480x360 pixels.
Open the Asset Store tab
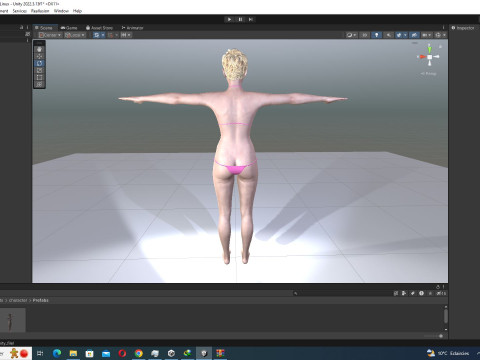pyautogui.click(x=99, y=28)
